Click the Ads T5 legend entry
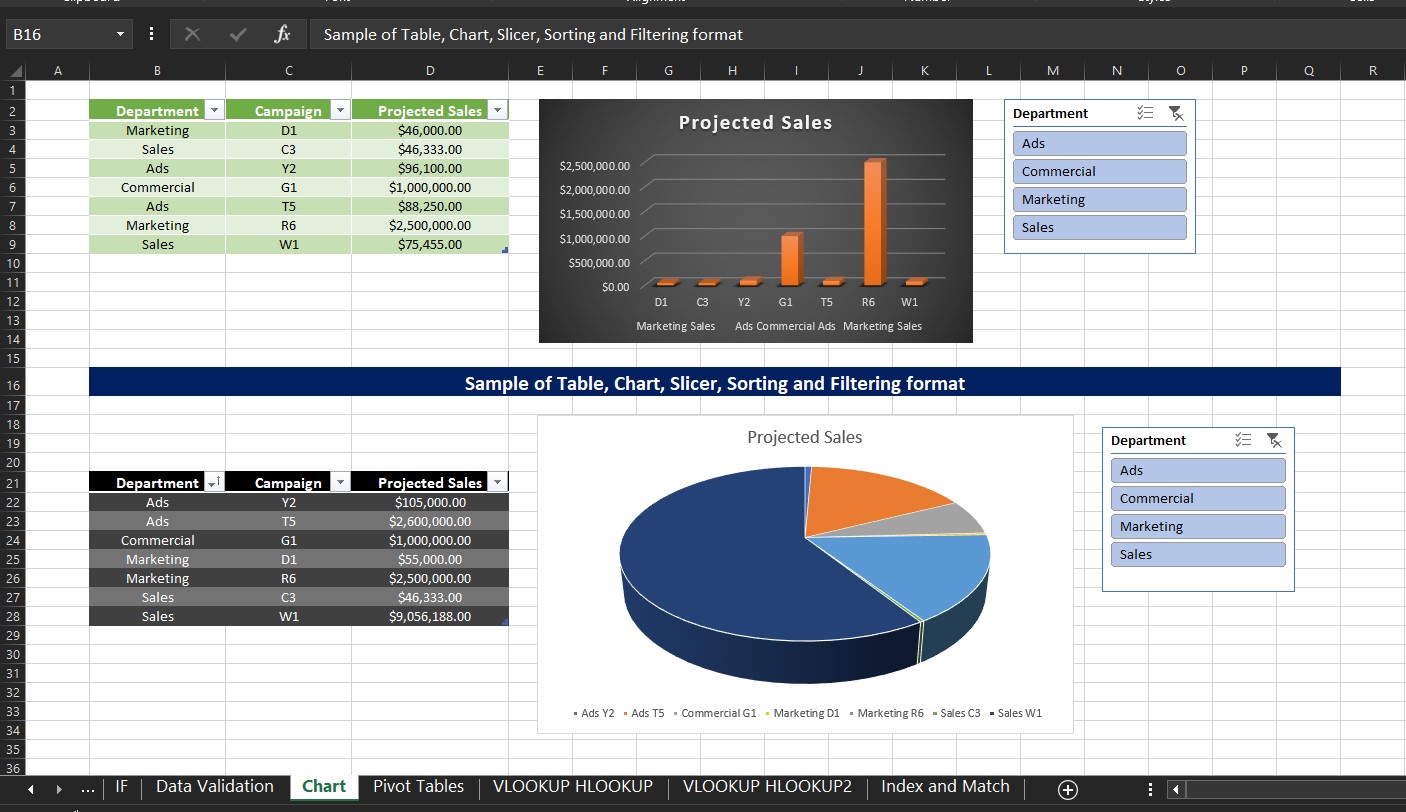The width and height of the screenshot is (1406, 812). pos(645,713)
